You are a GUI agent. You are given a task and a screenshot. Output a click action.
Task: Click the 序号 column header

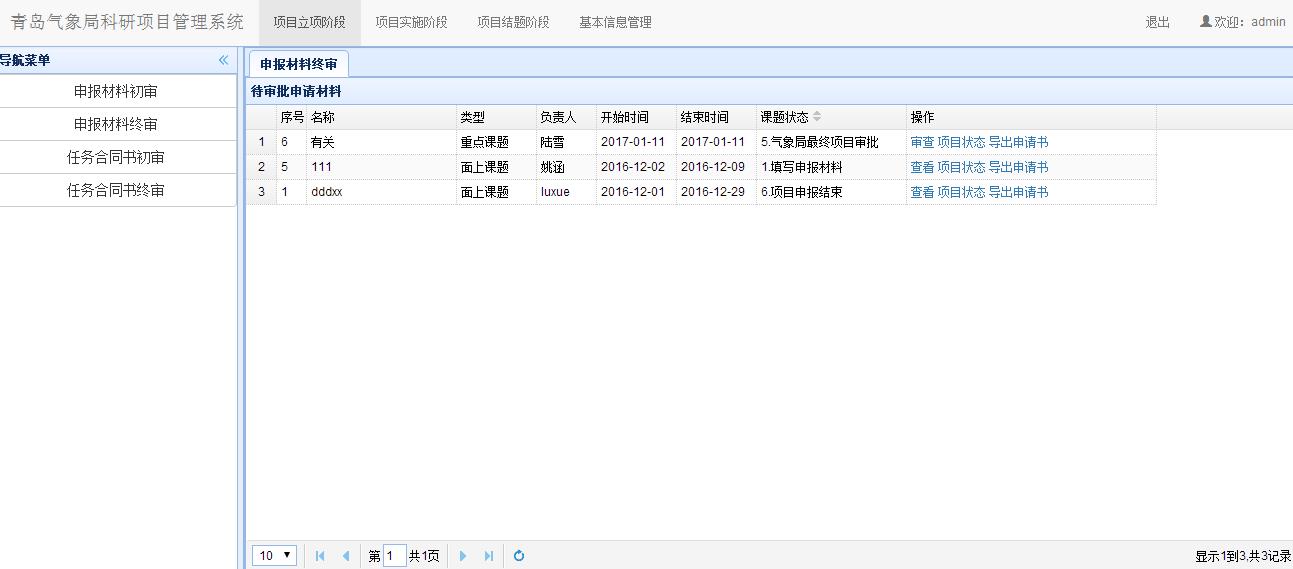point(291,117)
